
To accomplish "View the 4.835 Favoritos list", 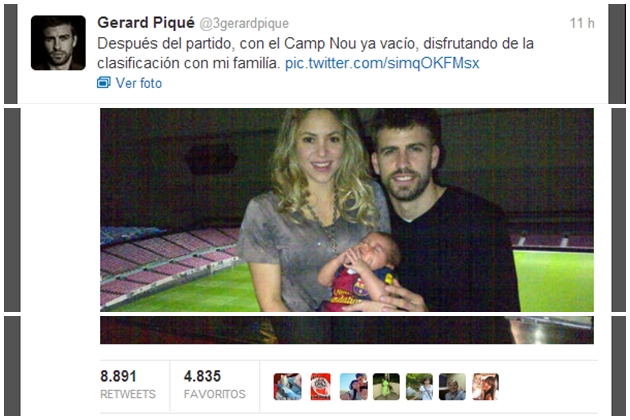I will pyautogui.click(x=215, y=385).
